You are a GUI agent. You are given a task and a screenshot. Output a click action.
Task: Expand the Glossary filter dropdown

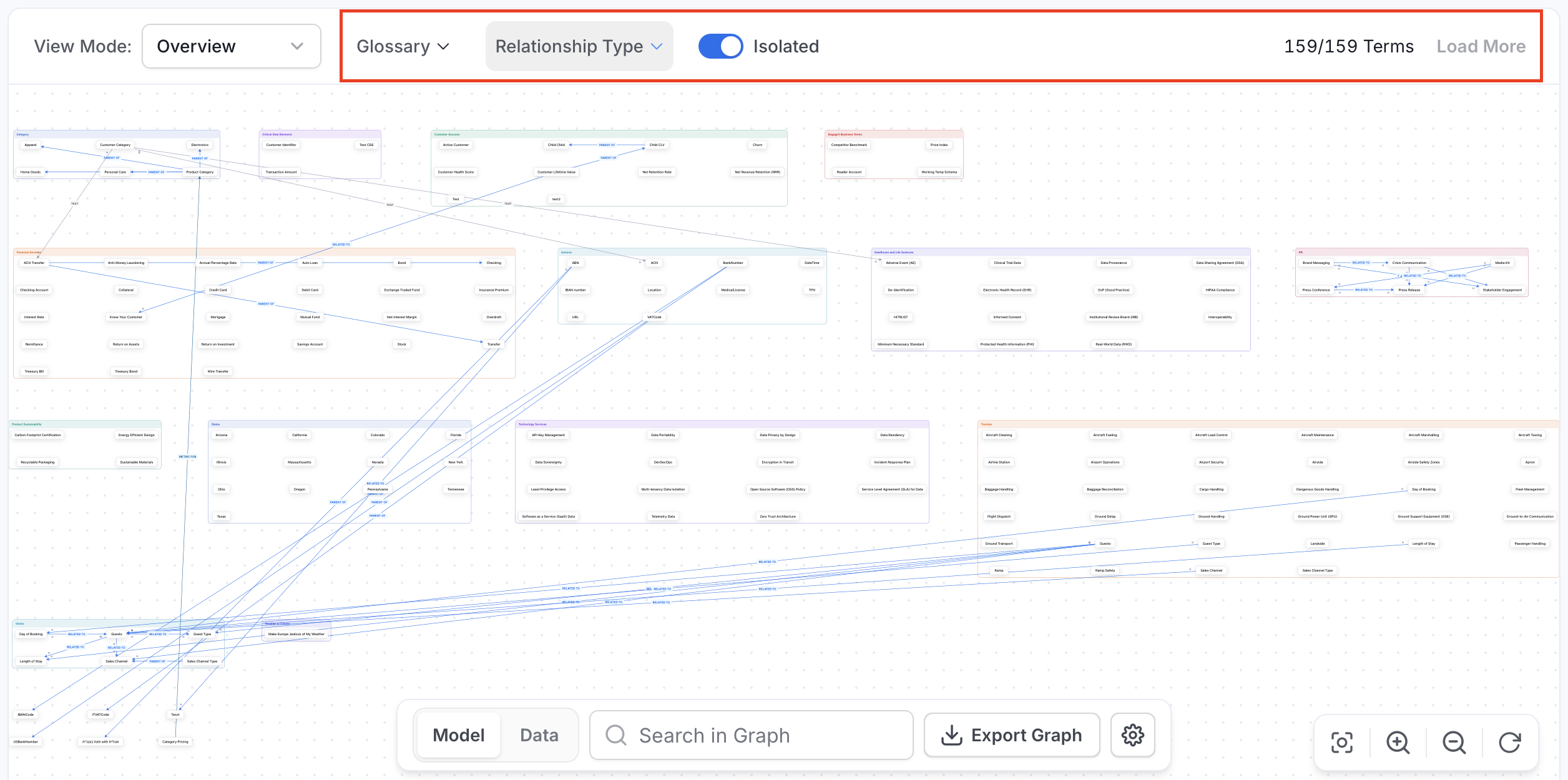[403, 46]
